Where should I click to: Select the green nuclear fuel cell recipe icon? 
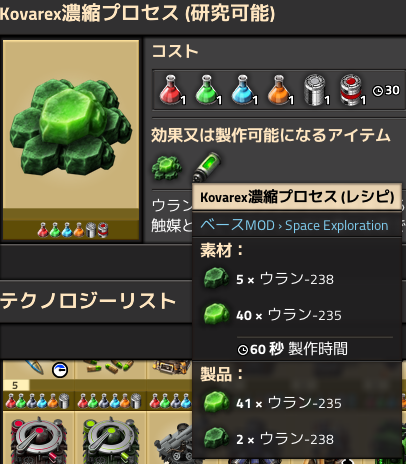coord(207,167)
